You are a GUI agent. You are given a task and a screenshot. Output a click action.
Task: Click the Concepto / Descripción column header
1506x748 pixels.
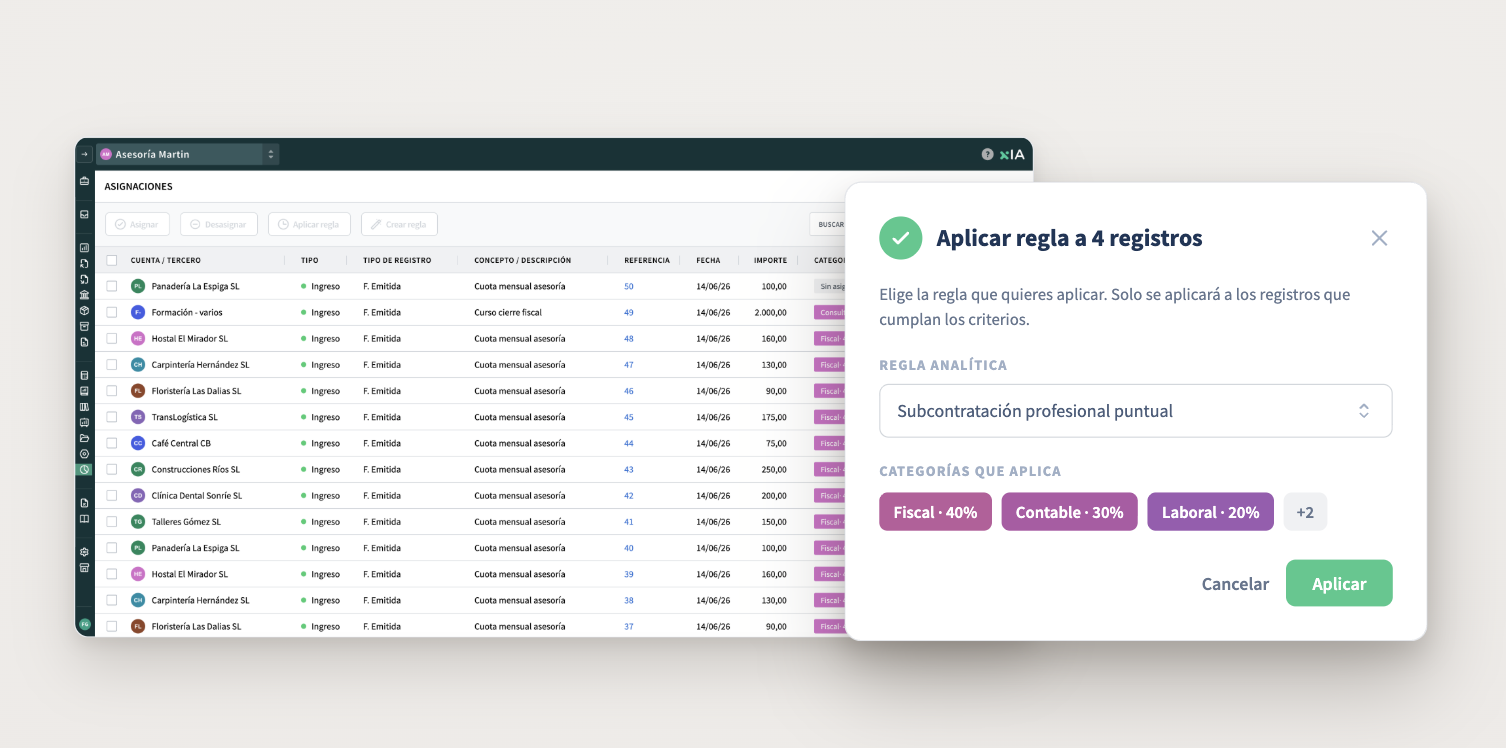(x=523, y=260)
